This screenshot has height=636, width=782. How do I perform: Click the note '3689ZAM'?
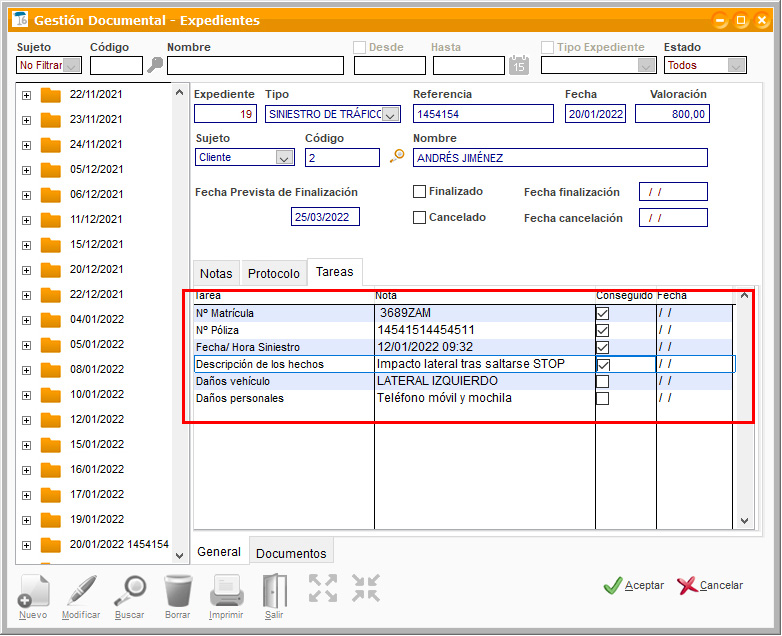coord(405,313)
